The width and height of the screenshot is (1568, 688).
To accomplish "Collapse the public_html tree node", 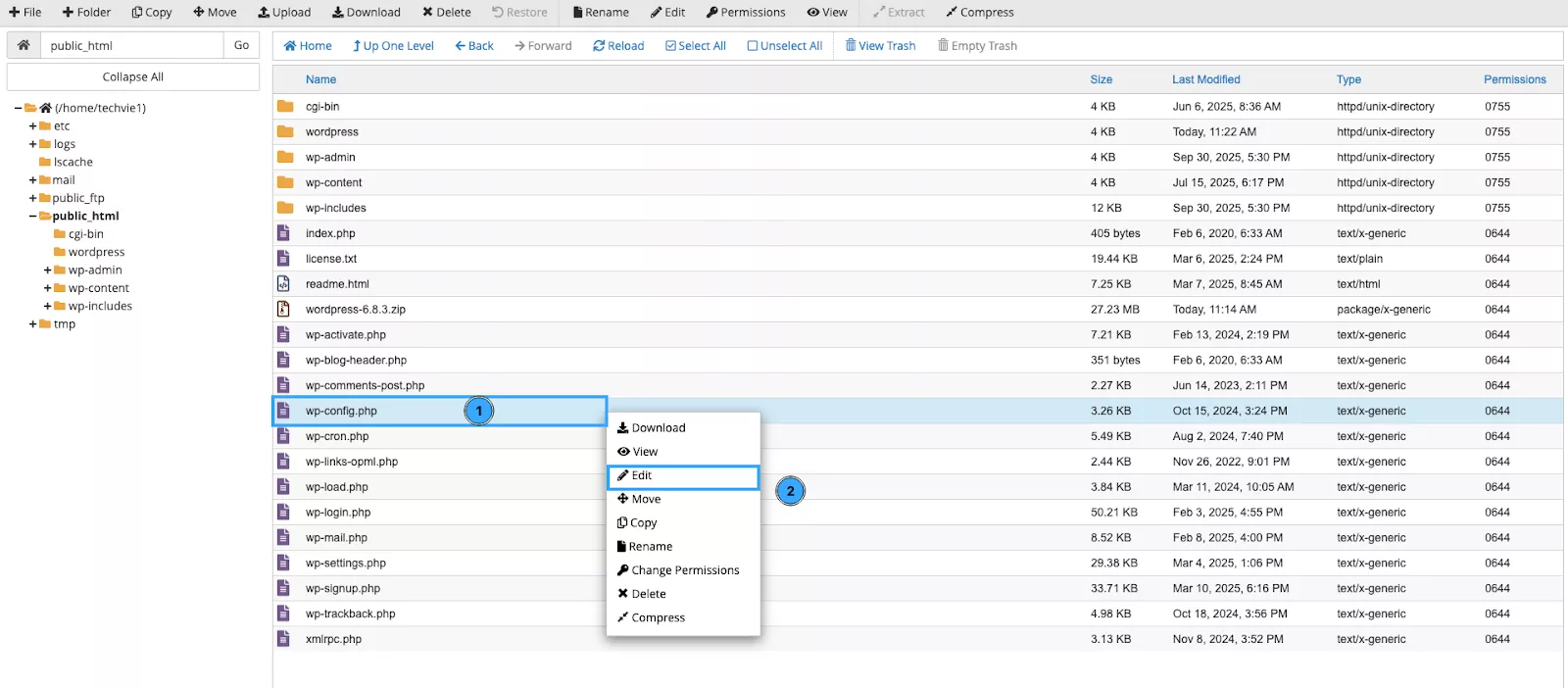I will 32,217.
